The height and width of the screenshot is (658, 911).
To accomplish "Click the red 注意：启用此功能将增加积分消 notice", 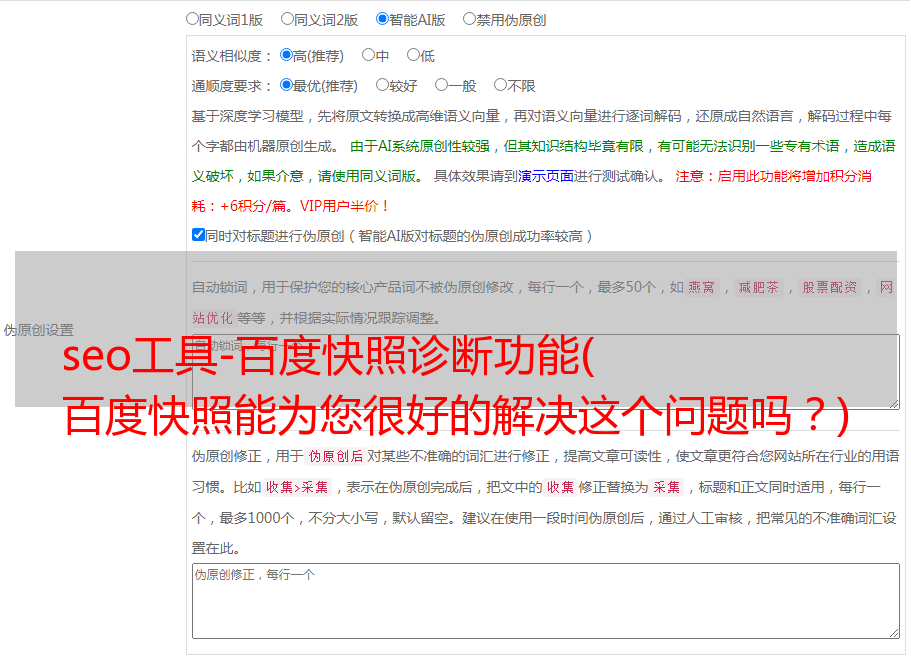I will 773,176.
